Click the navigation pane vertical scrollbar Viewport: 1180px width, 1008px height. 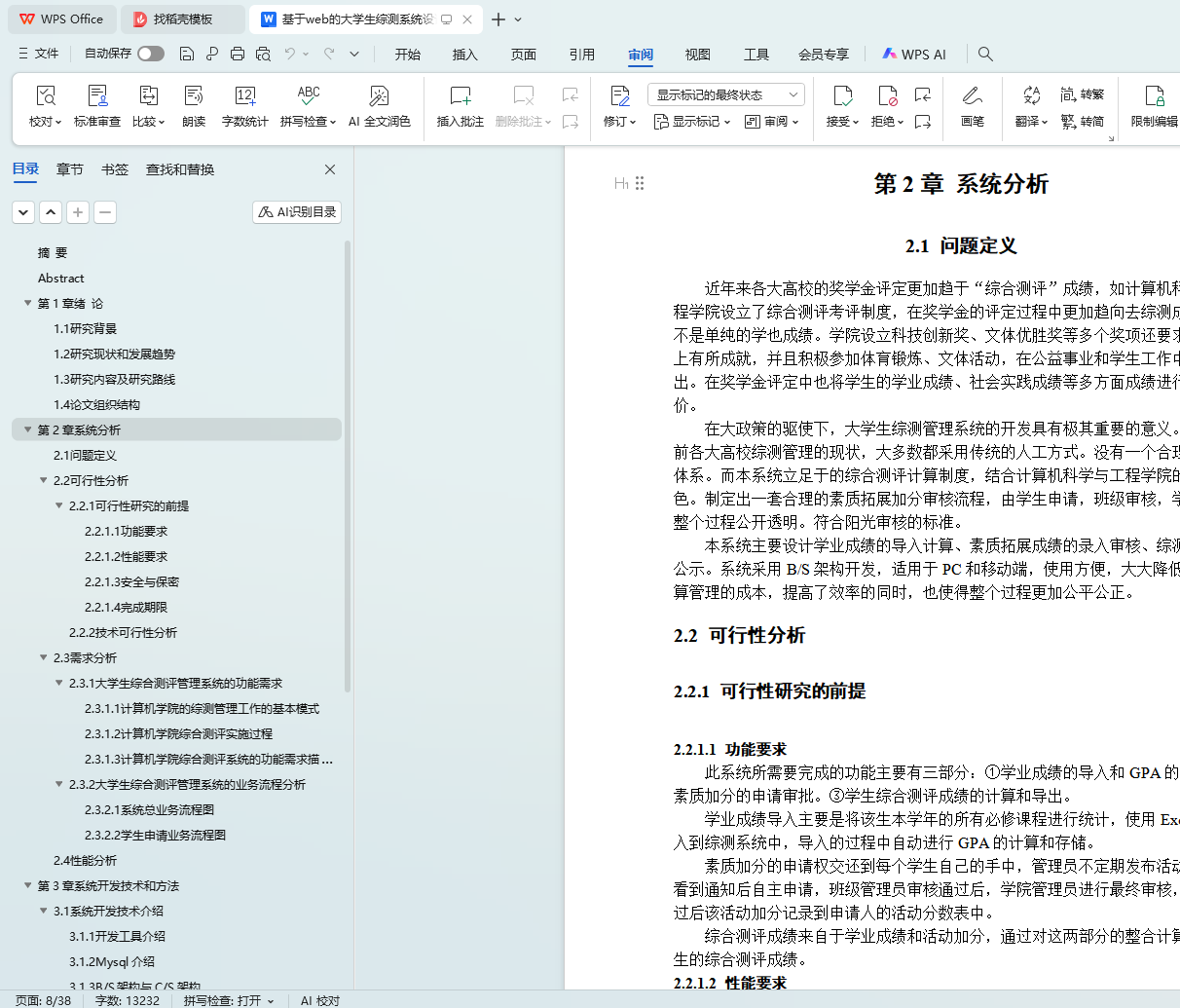click(348, 467)
